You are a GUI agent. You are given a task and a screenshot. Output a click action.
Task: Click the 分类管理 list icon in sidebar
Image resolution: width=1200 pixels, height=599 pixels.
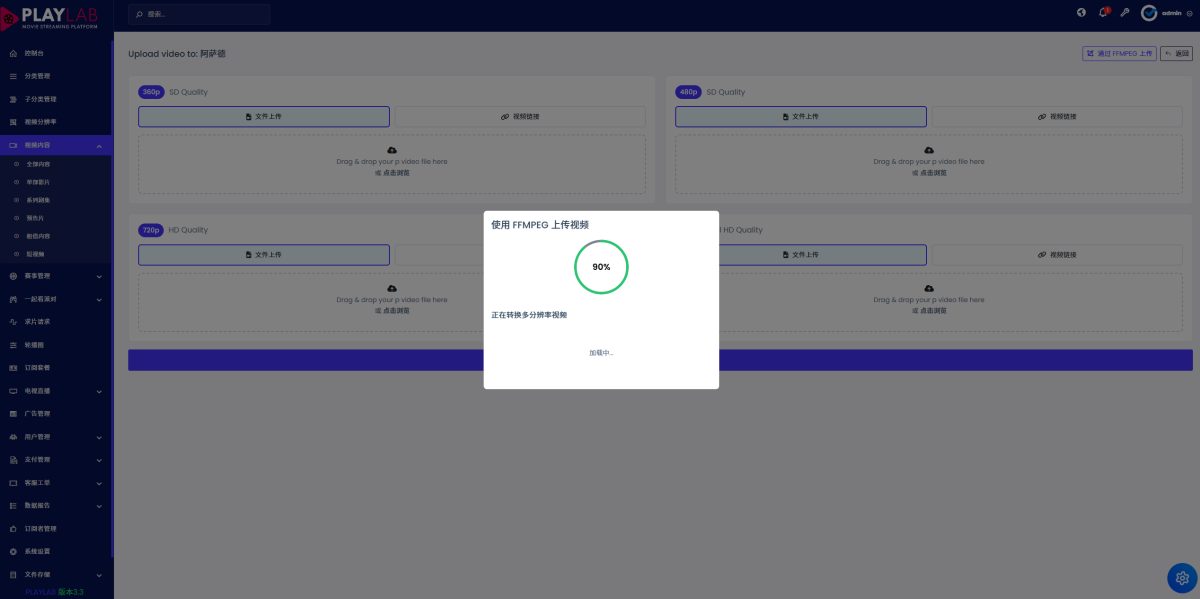pos(13,76)
